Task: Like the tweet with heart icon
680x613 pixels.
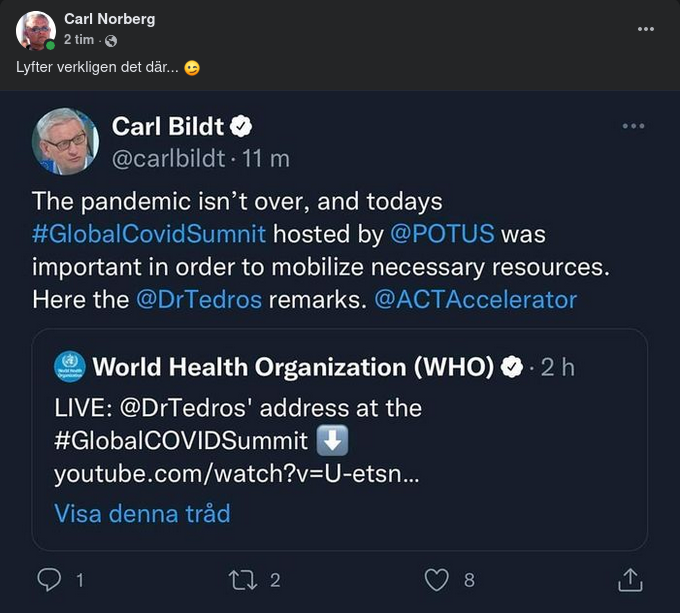Action: 436,579
